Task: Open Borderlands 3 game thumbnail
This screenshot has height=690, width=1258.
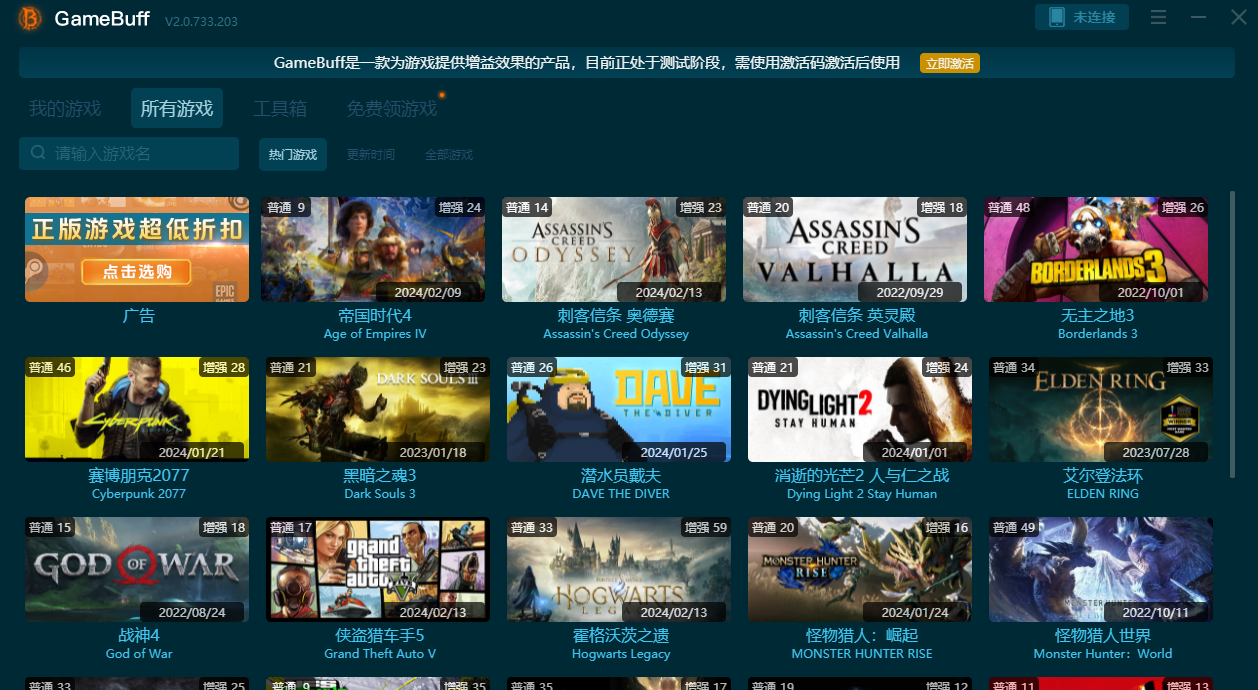Action: 1096,249
